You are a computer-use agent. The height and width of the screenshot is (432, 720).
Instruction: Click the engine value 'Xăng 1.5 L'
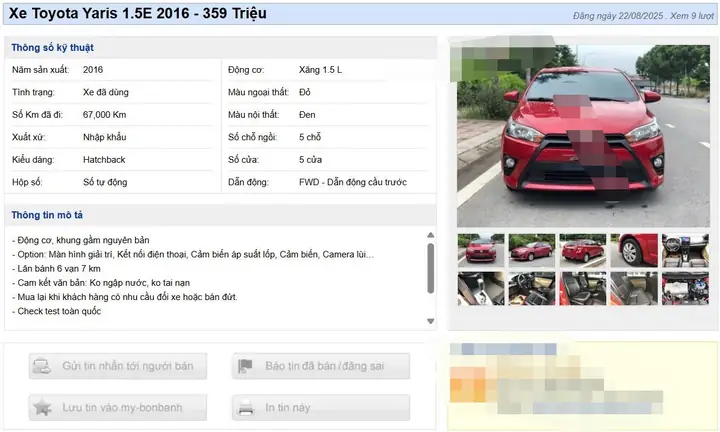tap(320, 70)
